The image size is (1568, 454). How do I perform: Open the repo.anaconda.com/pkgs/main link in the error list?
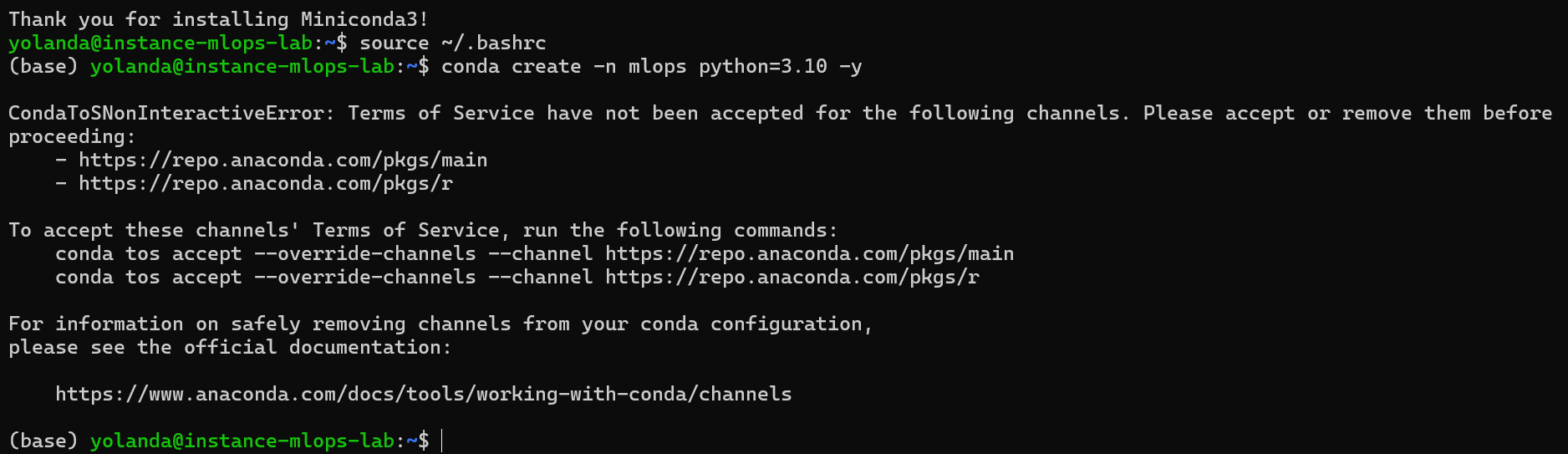[283, 160]
